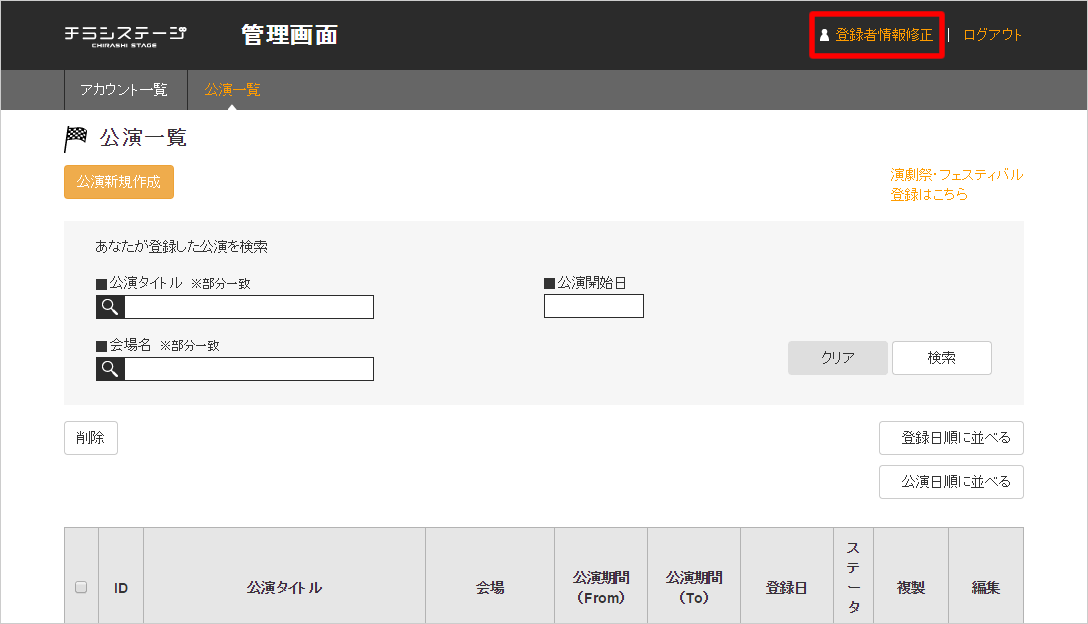This screenshot has height=624, width=1088.
Task: Open 登録者情報修正 link
Action: 884,35
